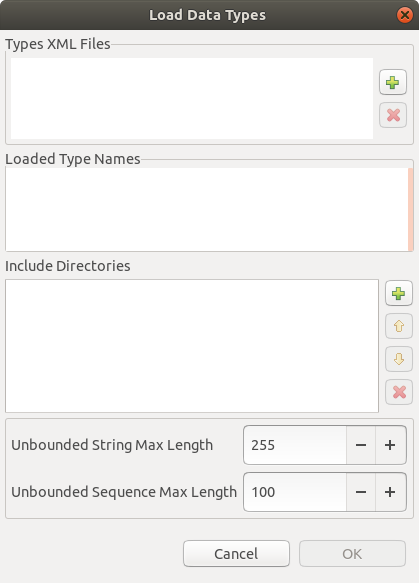Screen dimensions: 419x583
Task: Decrease Unbounded Sequence Max Length
Action: click(361, 492)
